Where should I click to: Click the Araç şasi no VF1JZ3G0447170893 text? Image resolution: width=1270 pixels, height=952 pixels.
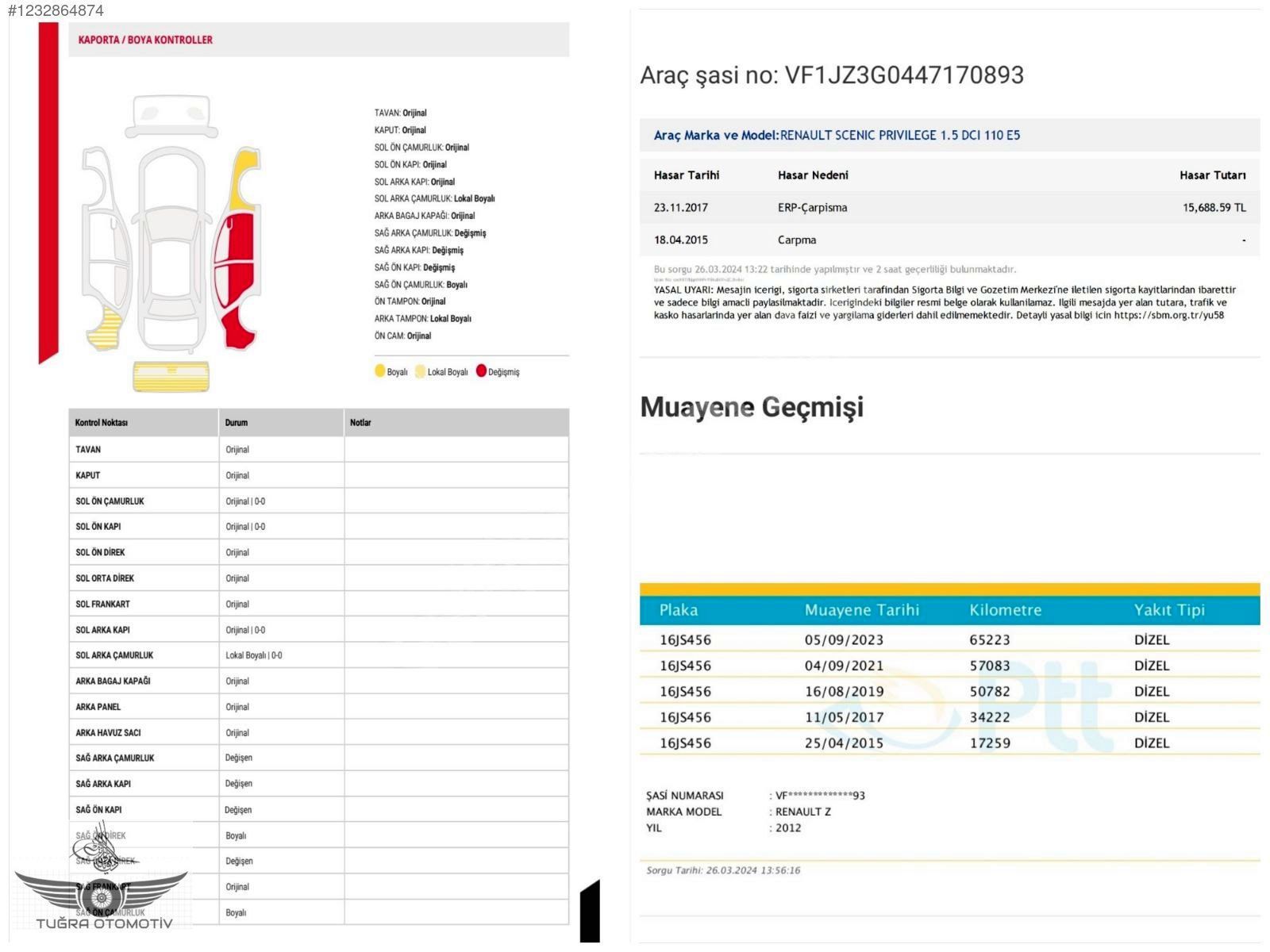832,75
